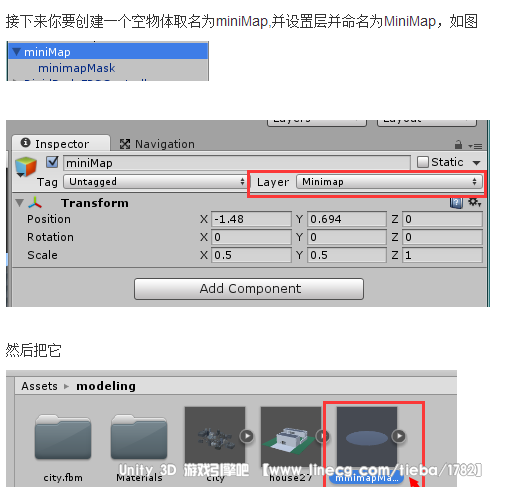
Task: Open Transform help reference icon
Action: (456, 202)
